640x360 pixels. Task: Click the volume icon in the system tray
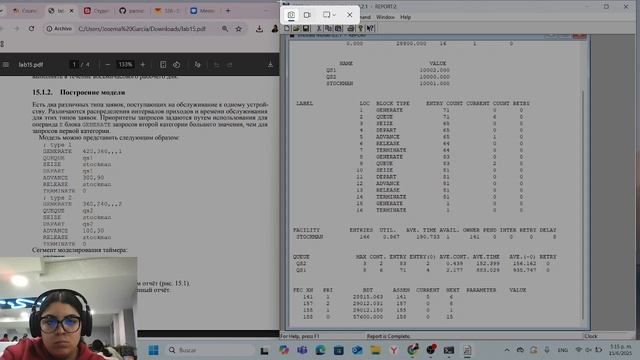point(588,350)
